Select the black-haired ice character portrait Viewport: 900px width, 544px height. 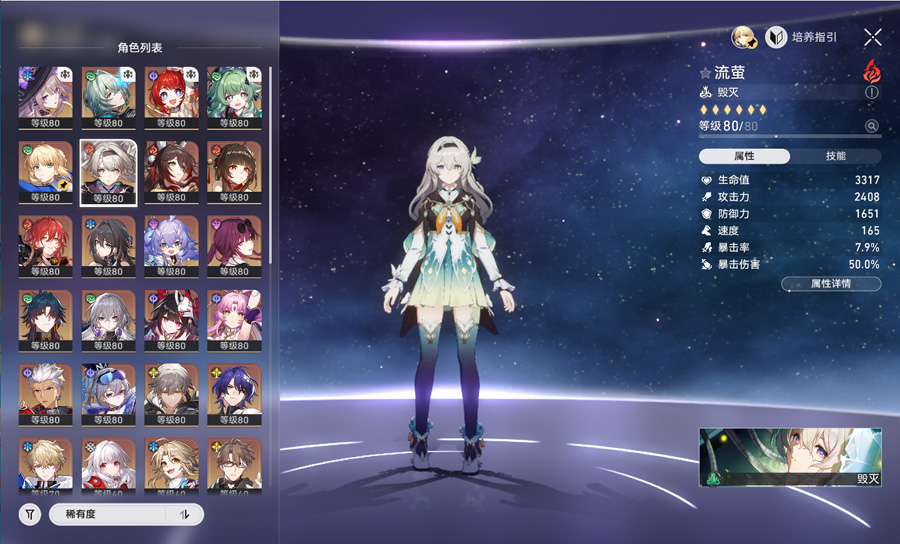(x=108, y=246)
